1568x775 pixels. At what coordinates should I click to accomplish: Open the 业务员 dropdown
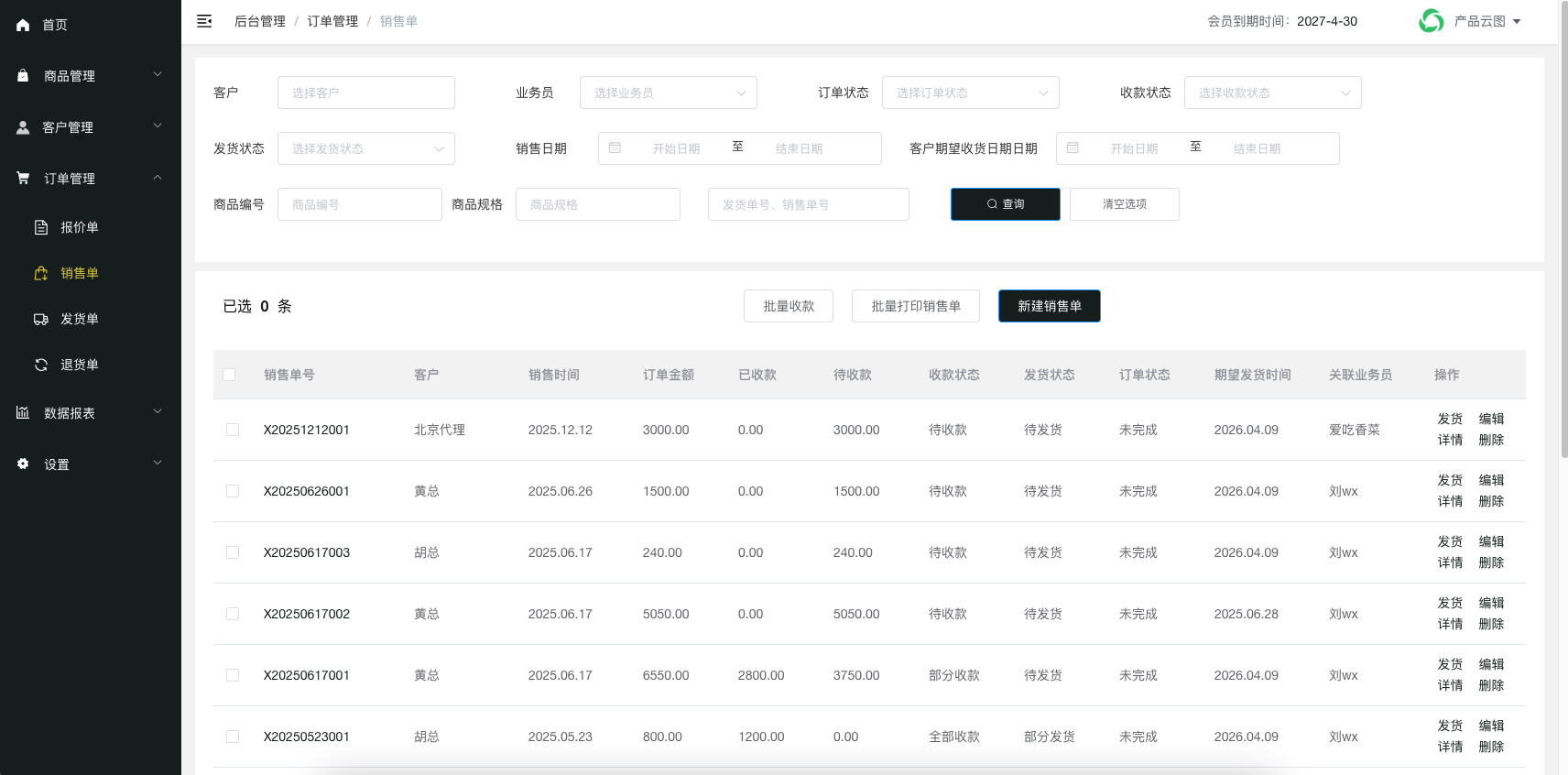669,93
